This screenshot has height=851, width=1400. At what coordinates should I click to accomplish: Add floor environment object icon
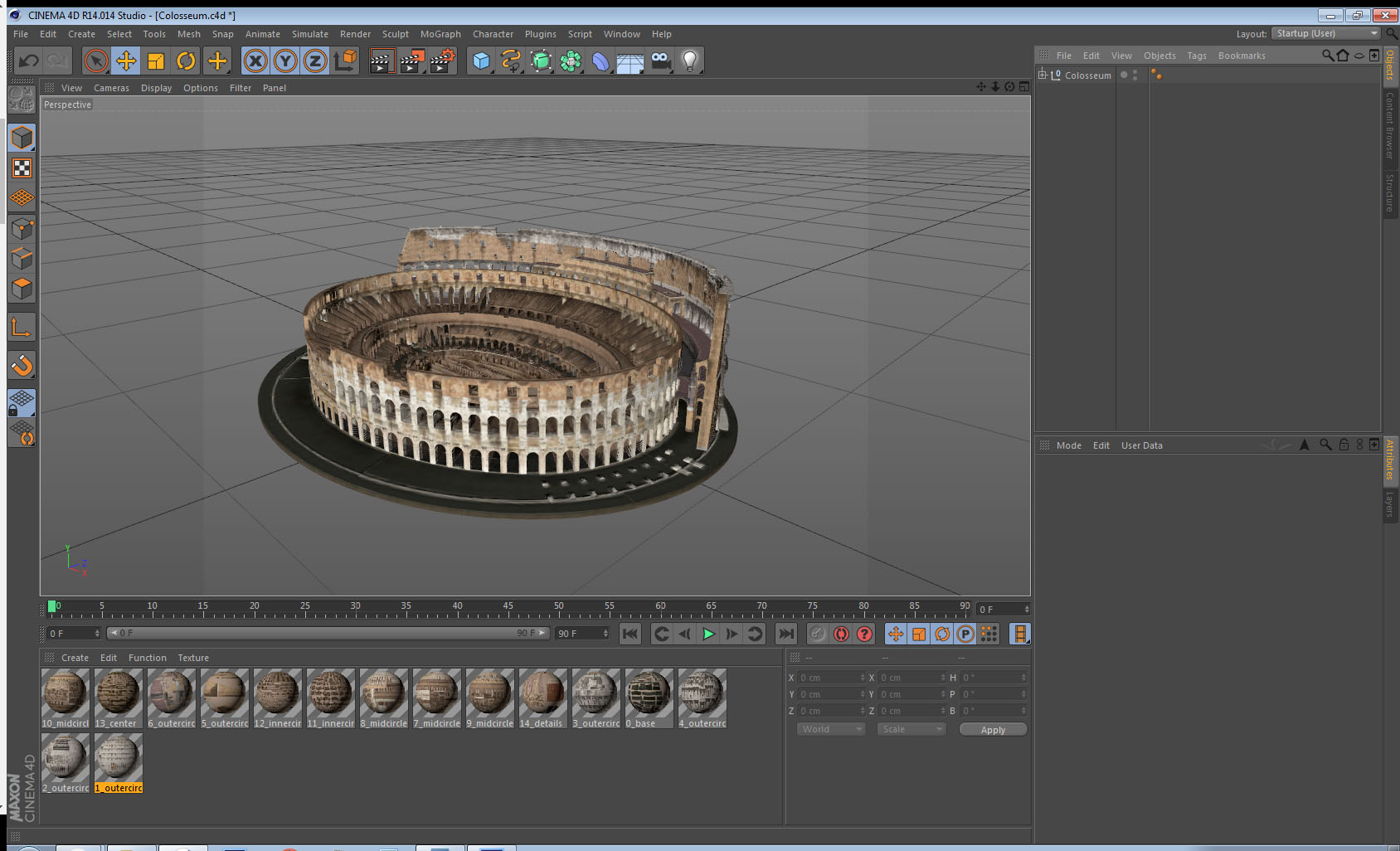[630, 61]
